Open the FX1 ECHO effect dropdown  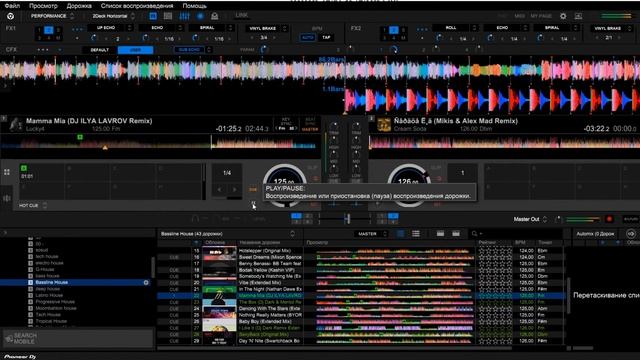(x=161, y=28)
